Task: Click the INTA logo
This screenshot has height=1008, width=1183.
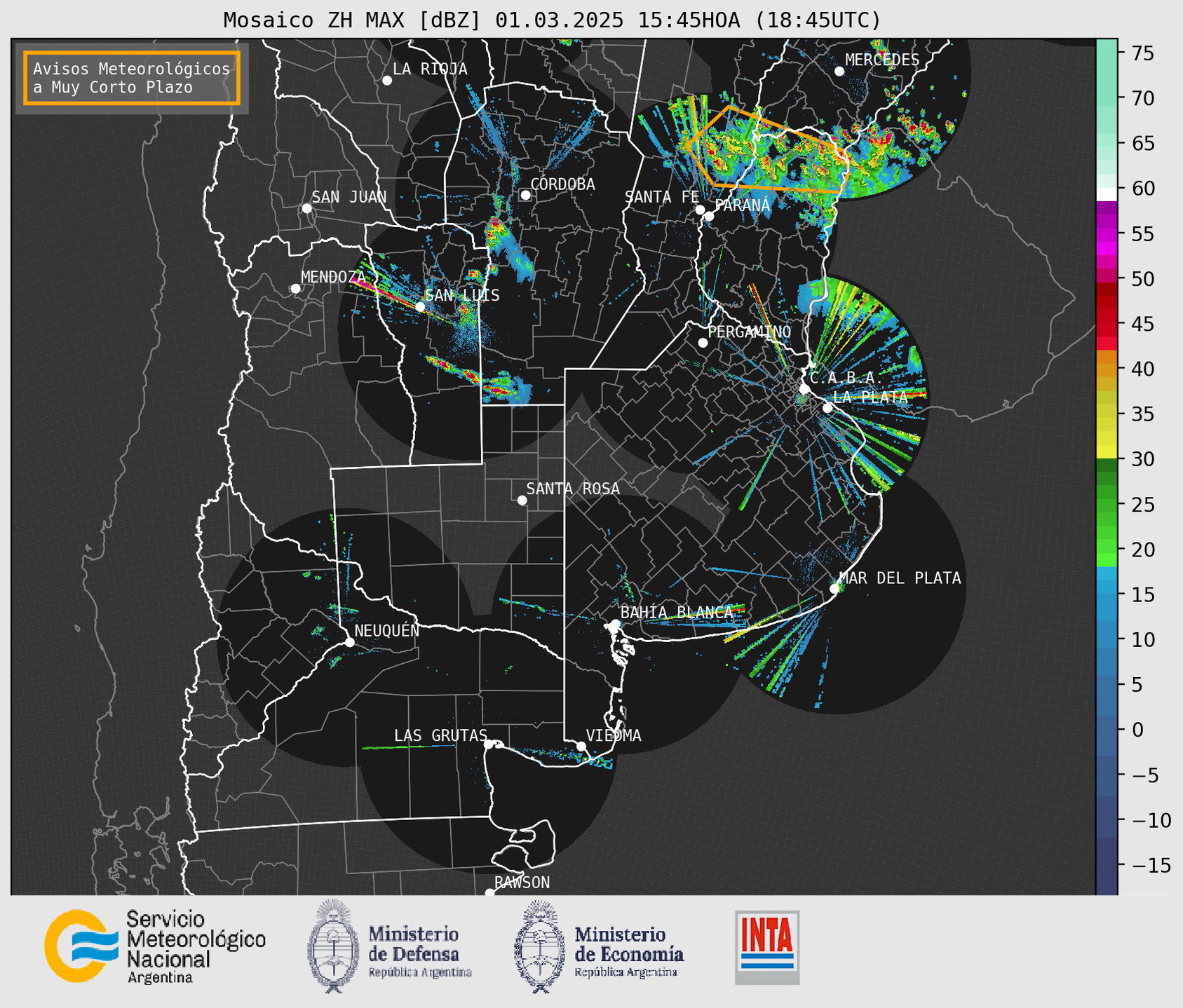Action: 767,947
